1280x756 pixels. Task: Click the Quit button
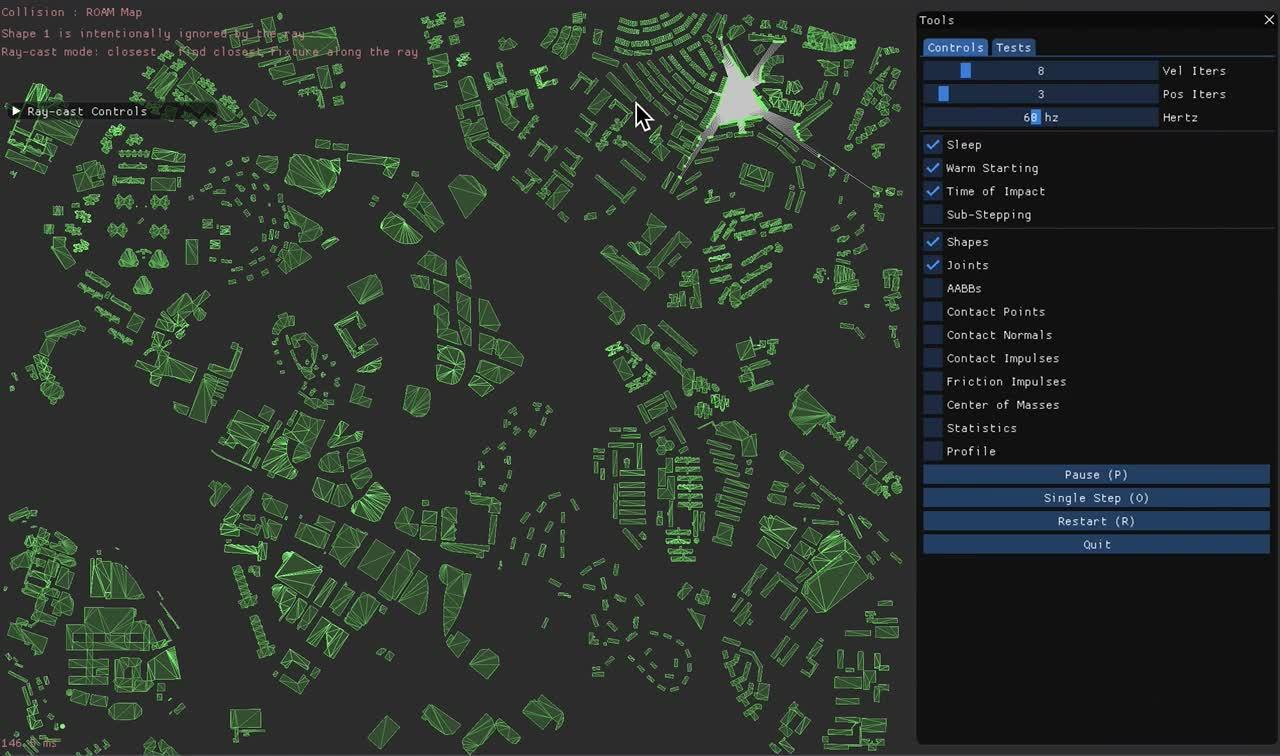coord(1096,545)
